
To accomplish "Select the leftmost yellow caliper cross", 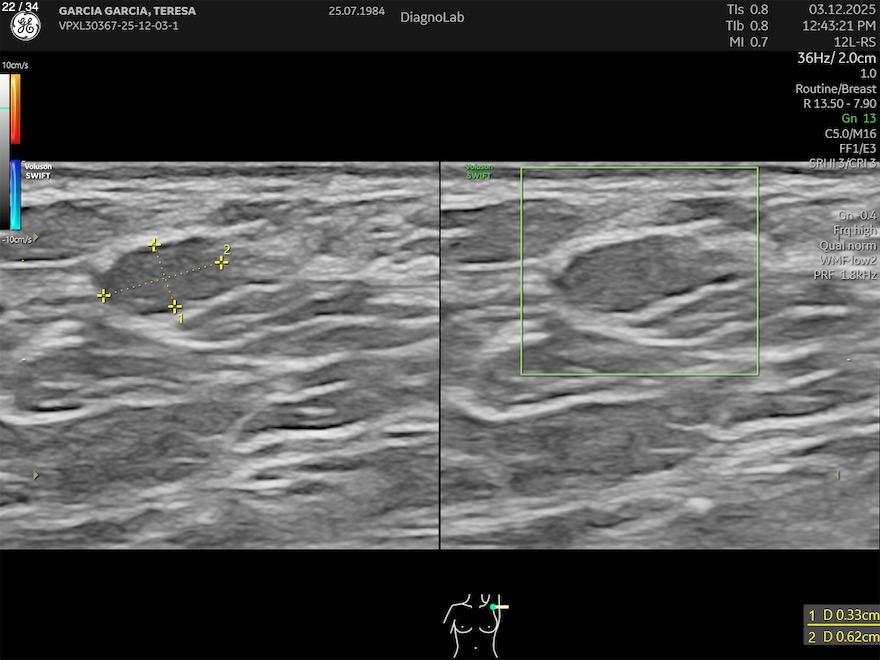I will click(x=103, y=296).
